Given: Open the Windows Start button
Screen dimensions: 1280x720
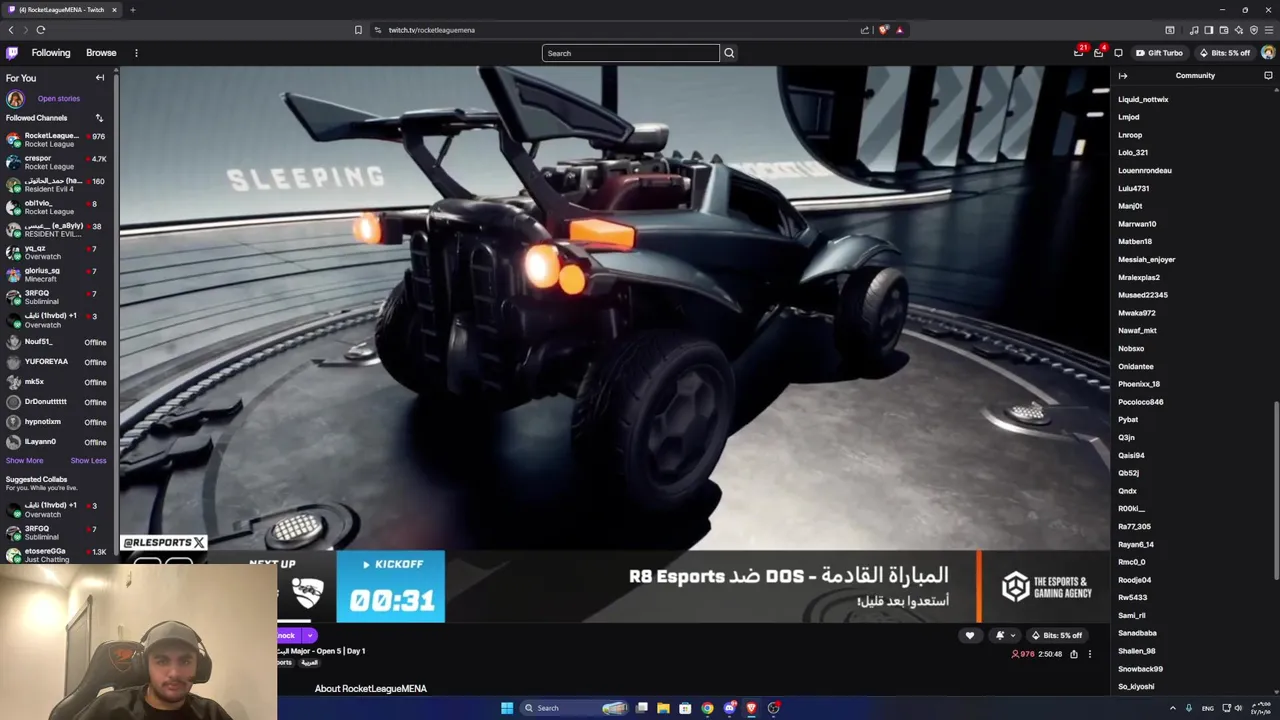Looking at the screenshot, I should coord(507,708).
